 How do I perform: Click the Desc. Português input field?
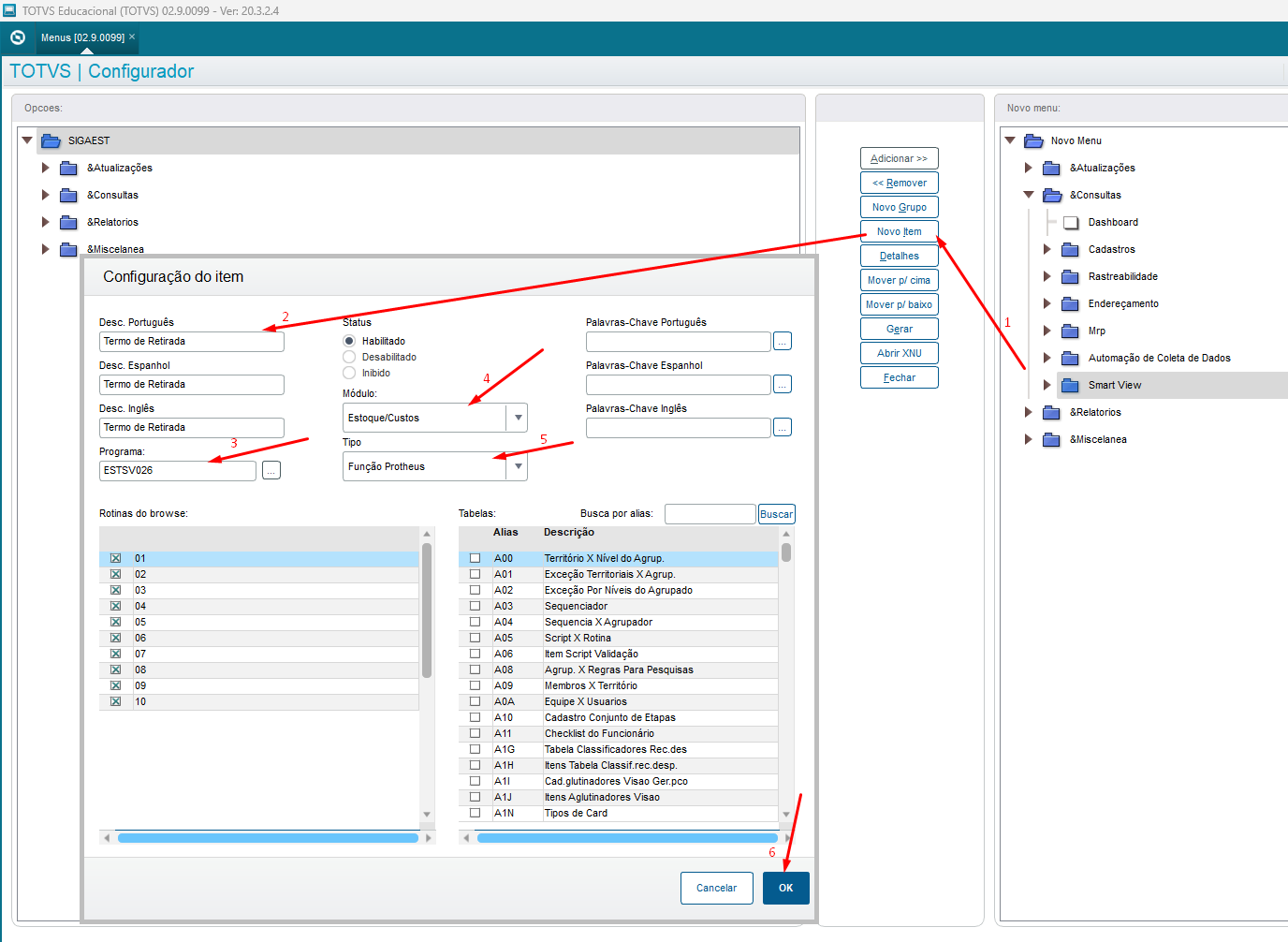point(192,341)
